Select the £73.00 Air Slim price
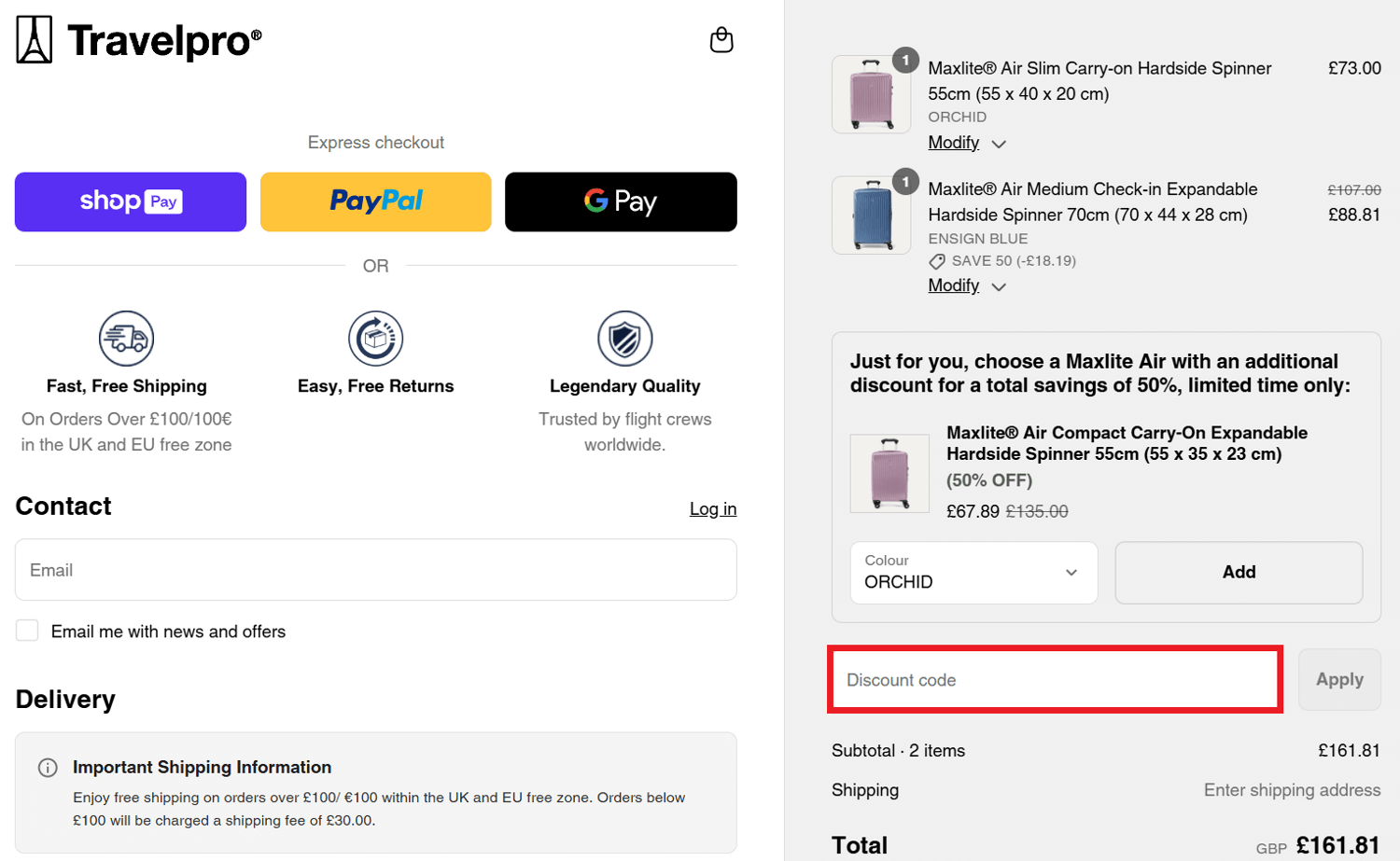1400x861 pixels. (x=1354, y=68)
